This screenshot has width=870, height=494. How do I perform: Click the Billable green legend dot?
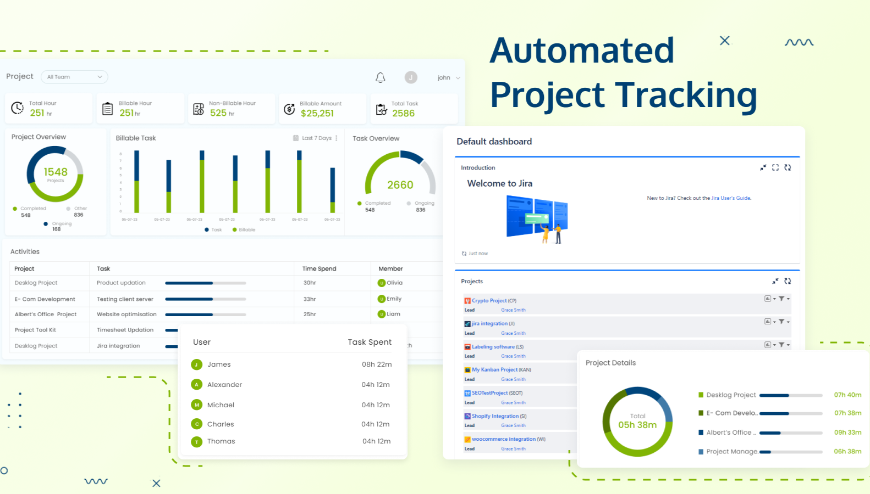point(235,230)
